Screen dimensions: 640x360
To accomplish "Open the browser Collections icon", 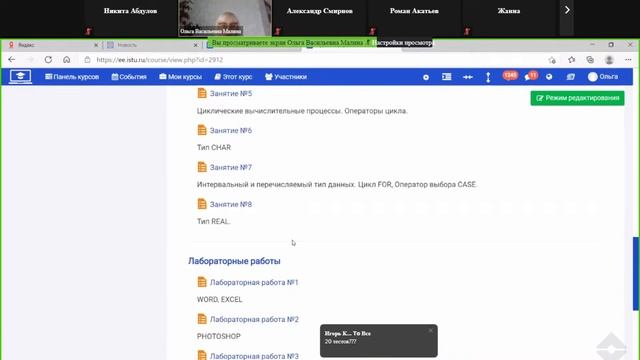I will tap(590, 60).
